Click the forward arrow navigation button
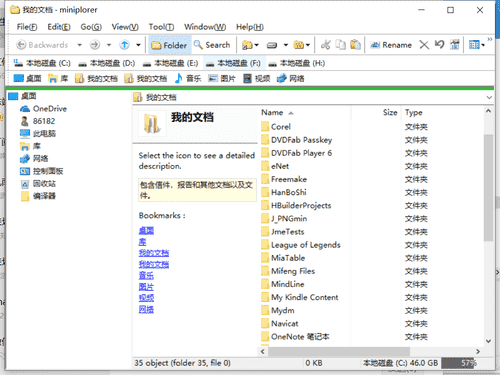 click(x=95, y=45)
